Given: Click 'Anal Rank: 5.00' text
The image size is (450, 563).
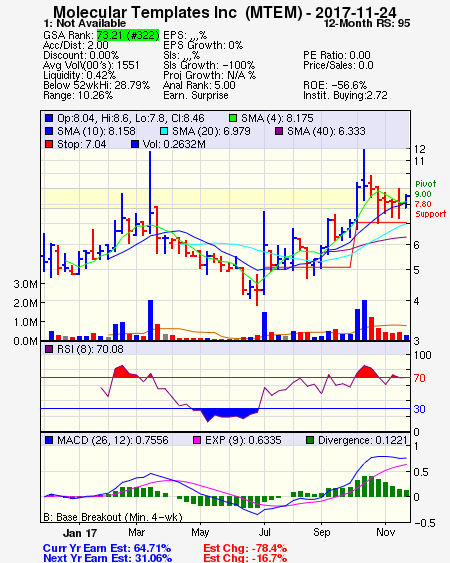Looking at the screenshot, I should click(x=199, y=85).
